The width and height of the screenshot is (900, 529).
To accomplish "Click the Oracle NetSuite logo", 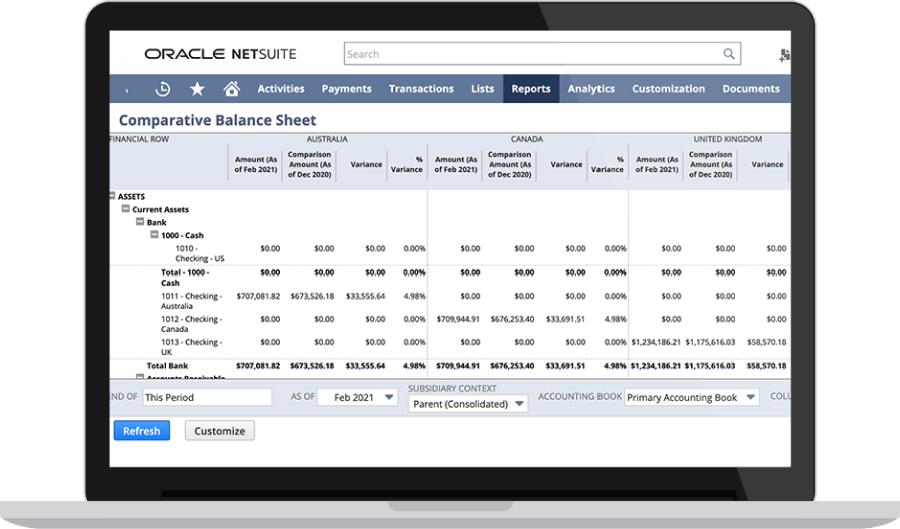I will pyautogui.click(x=220, y=54).
